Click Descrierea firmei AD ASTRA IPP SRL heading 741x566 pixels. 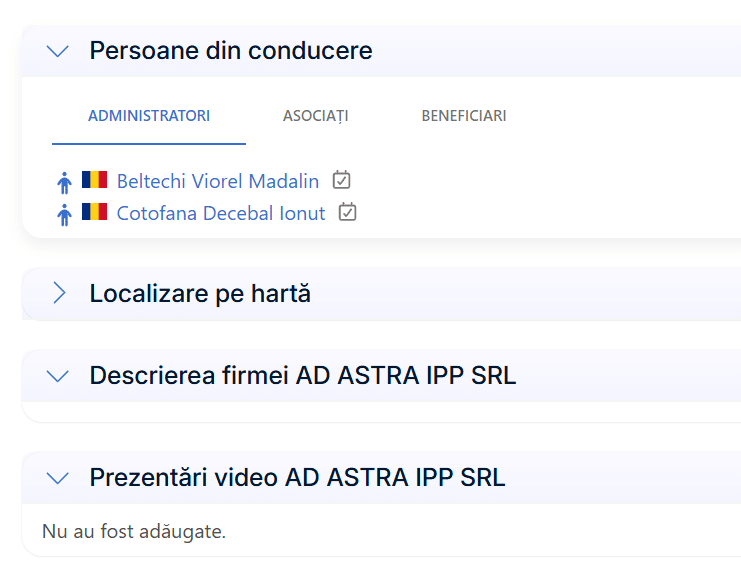point(303,376)
